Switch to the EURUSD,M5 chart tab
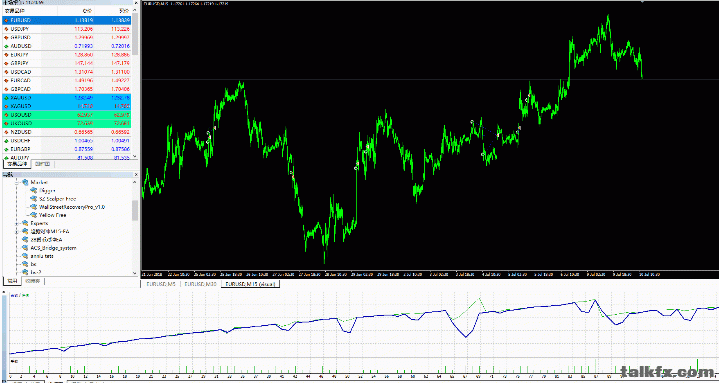Viewport: 719px width, 383px height. point(161,284)
